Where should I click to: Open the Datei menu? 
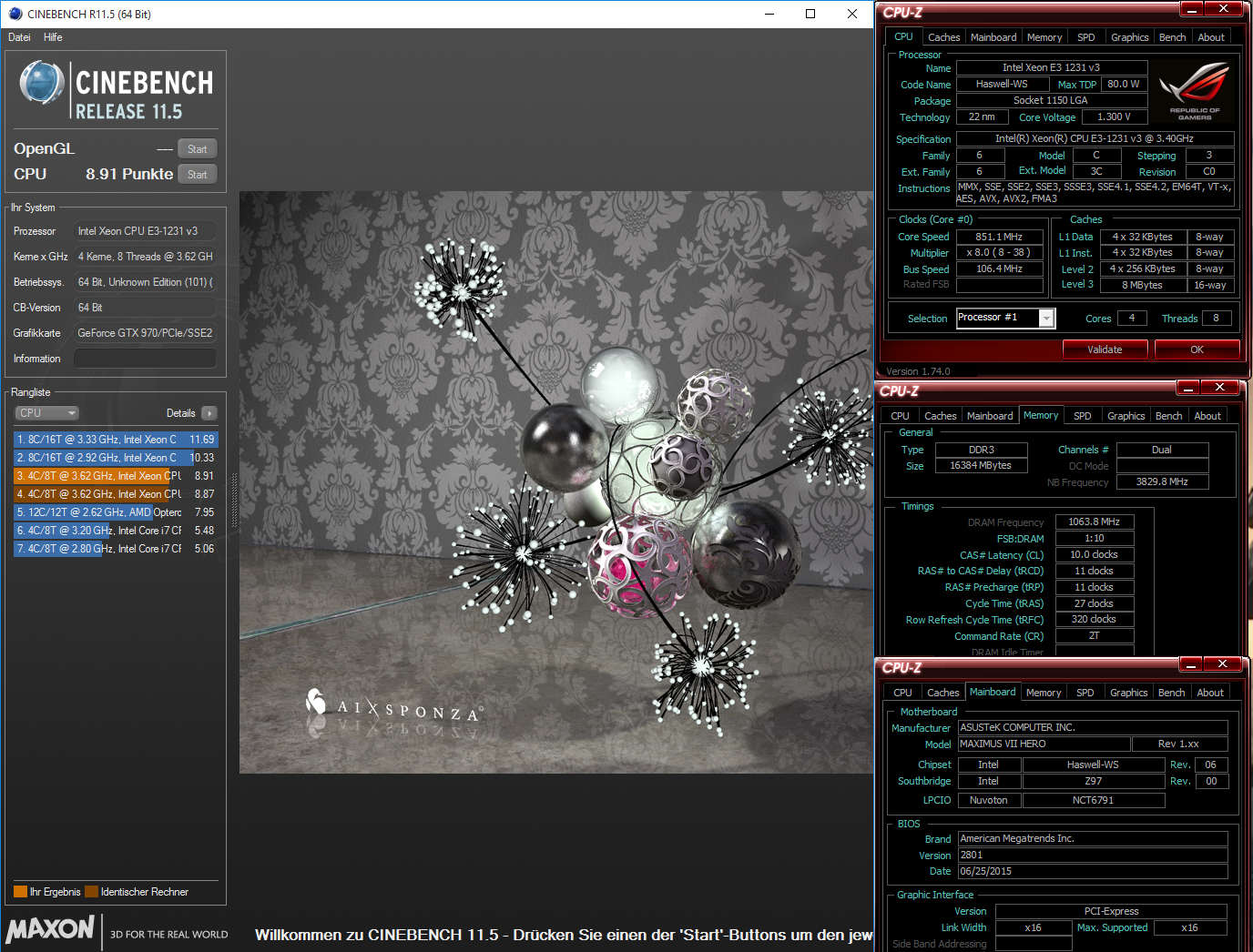19,37
